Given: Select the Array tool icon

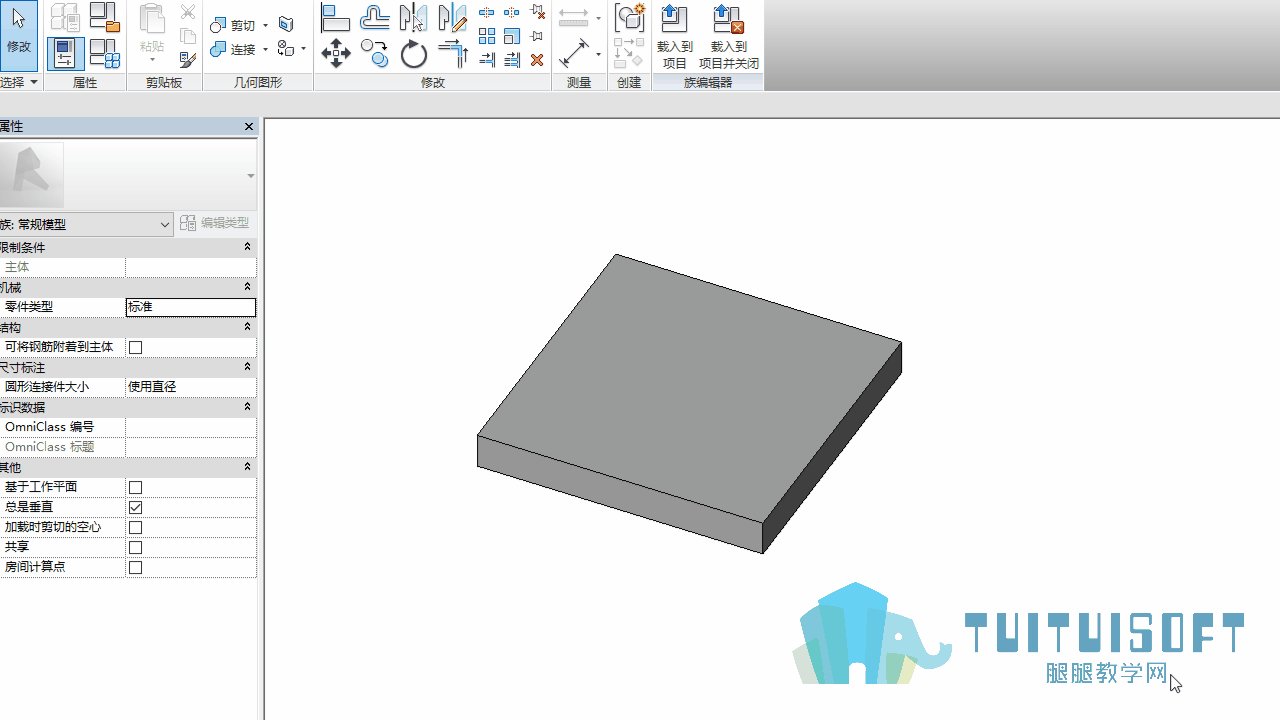Looking at the screenshot, I should (487, 36).
